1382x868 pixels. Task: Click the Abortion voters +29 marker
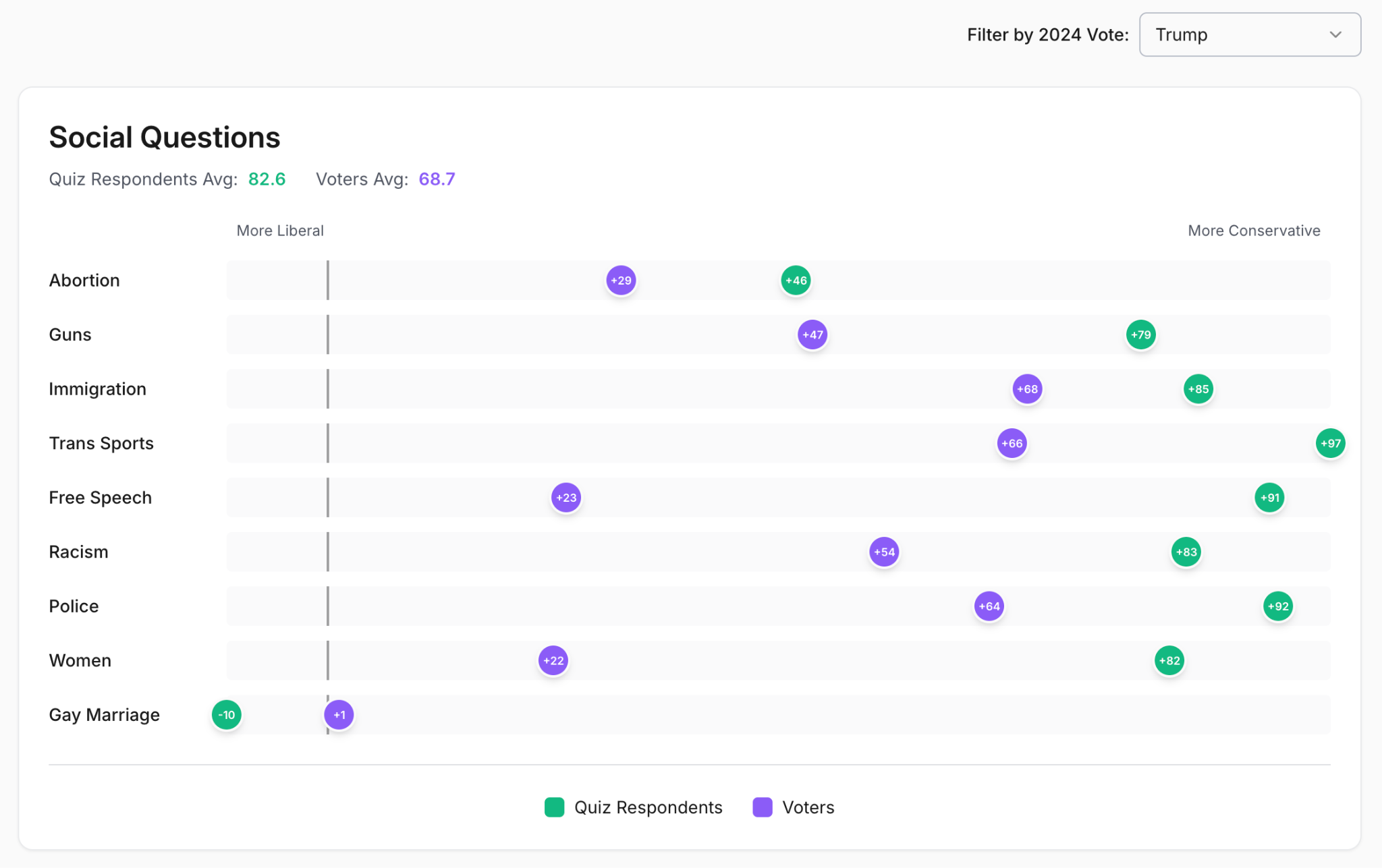621,281
